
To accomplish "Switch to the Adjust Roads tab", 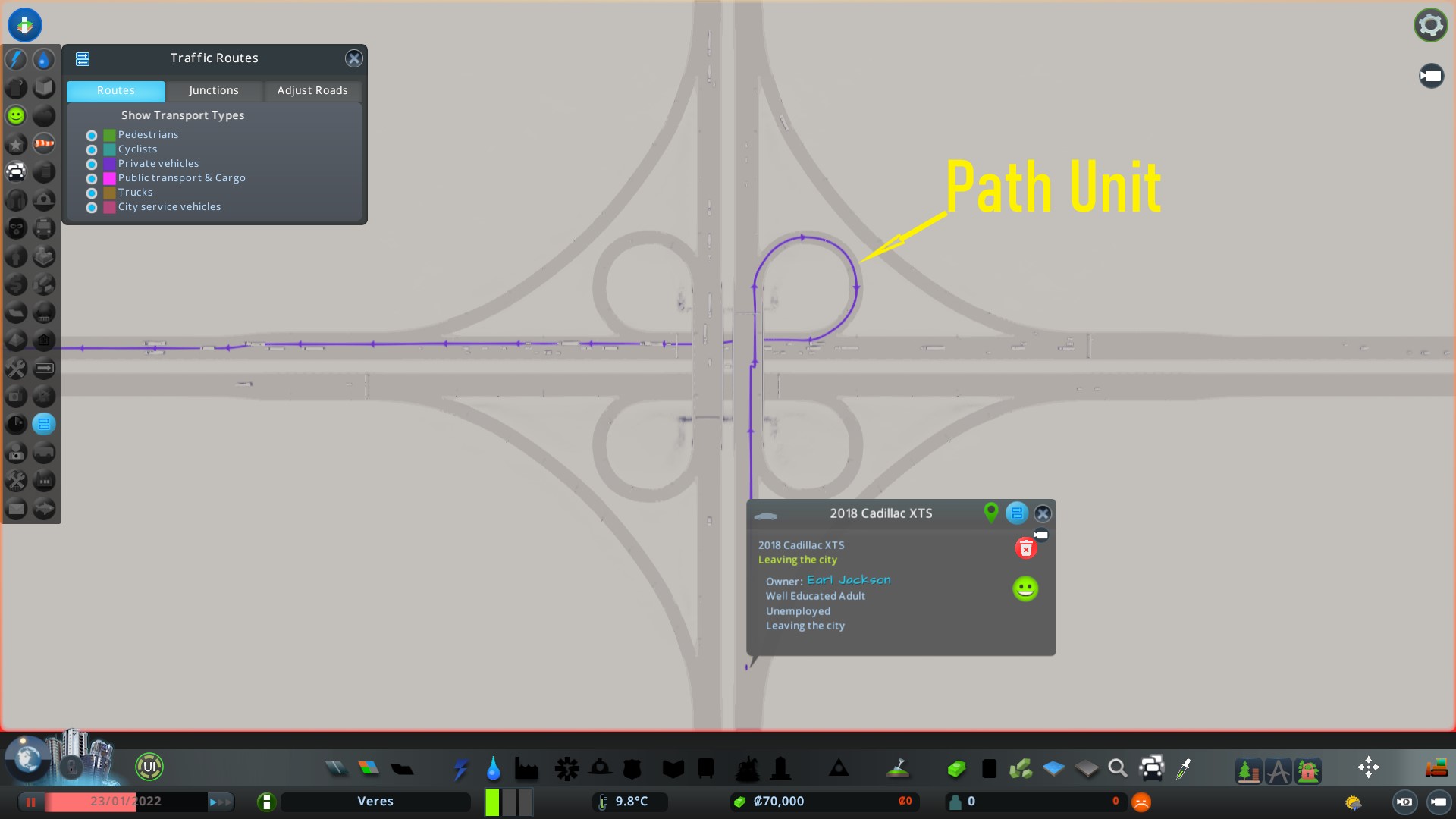I will click(312, 90).
